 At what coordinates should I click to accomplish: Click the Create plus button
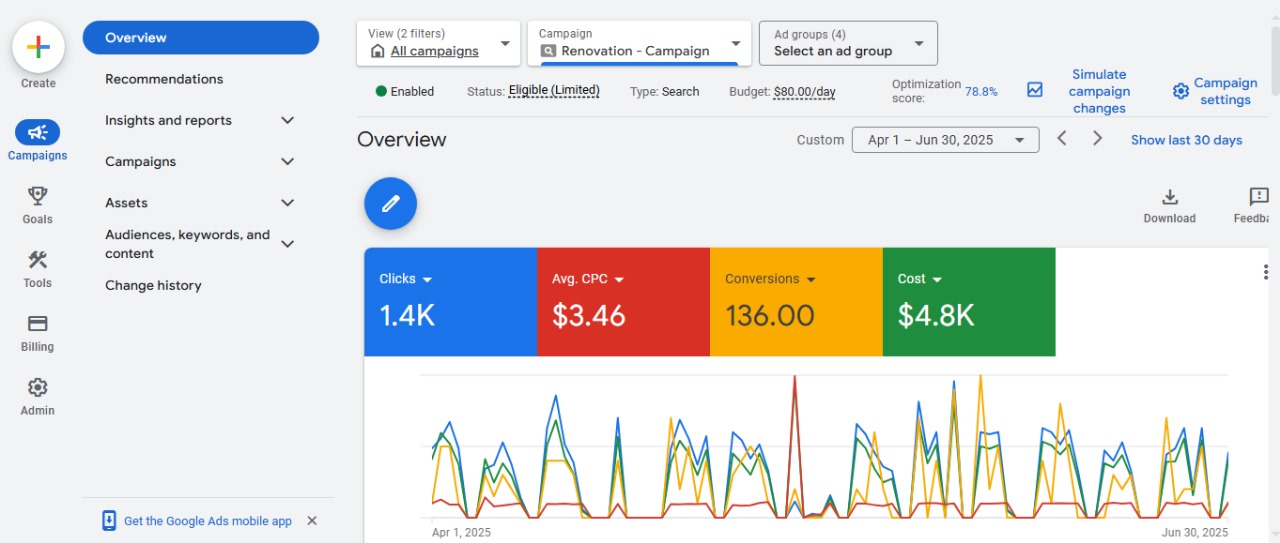click(x=38, y=47)
